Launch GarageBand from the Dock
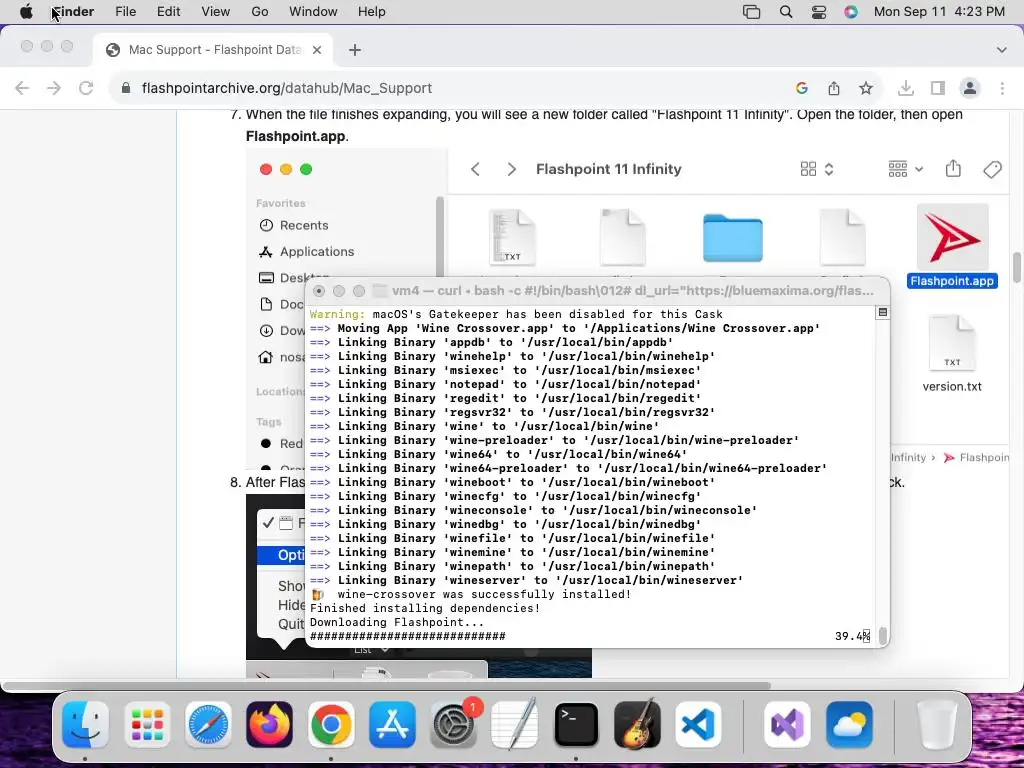Viewport: 1024px width, 768px height. click(x=637, y=725)
